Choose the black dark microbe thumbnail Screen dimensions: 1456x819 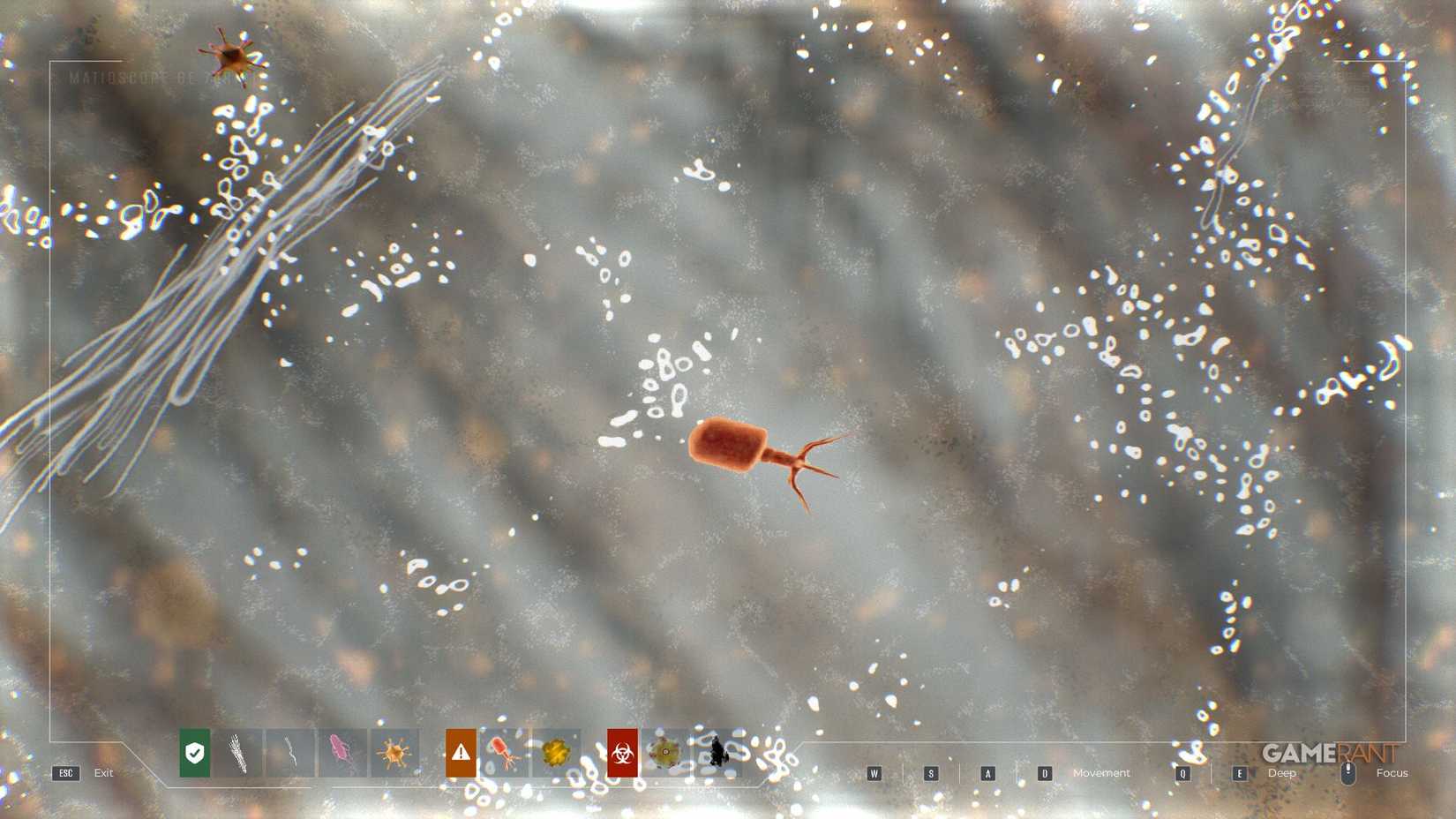[x=718, y=753]
